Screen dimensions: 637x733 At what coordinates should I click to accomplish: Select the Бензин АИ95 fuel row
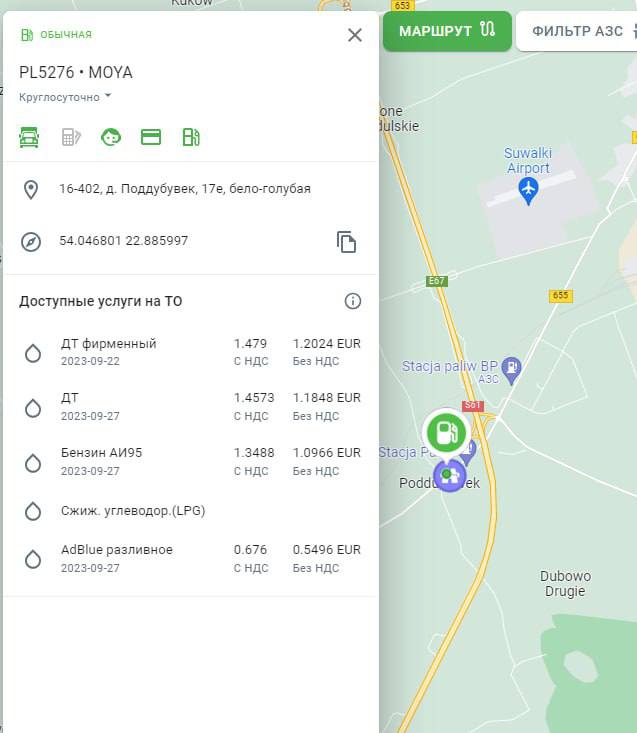tap(190, 461)
